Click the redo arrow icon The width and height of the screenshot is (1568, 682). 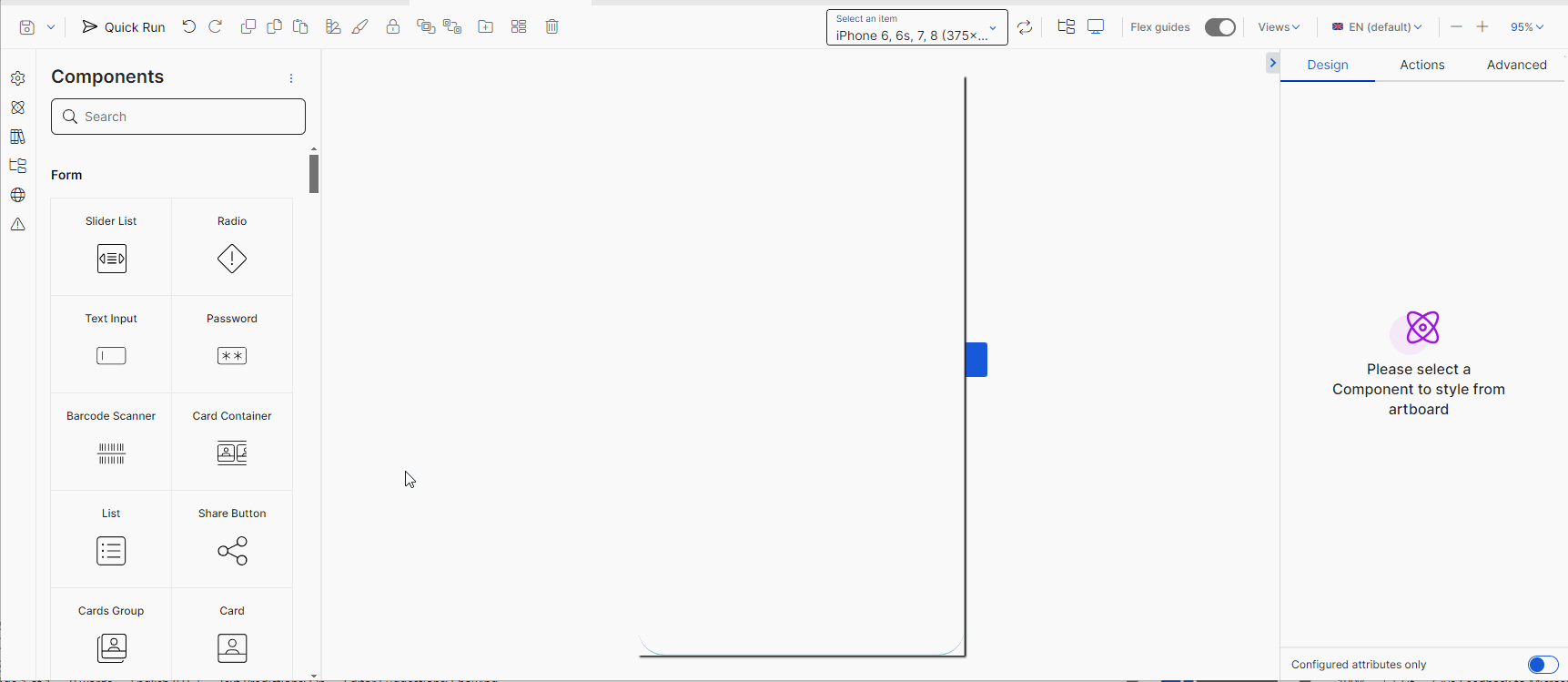216,26
